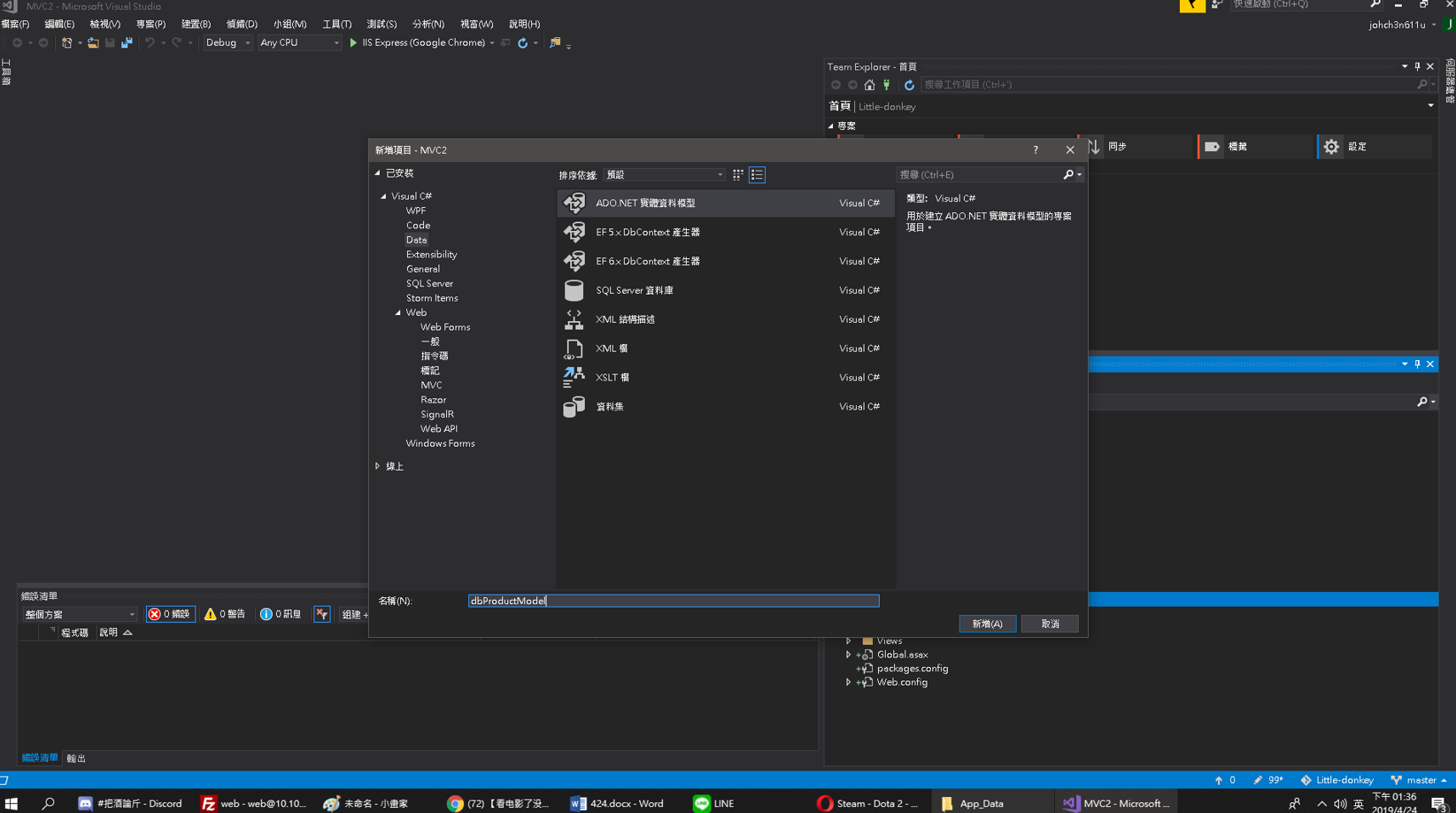Select XML 結構描述 template
1456x813 pixels.
click(x=725, y=319)
